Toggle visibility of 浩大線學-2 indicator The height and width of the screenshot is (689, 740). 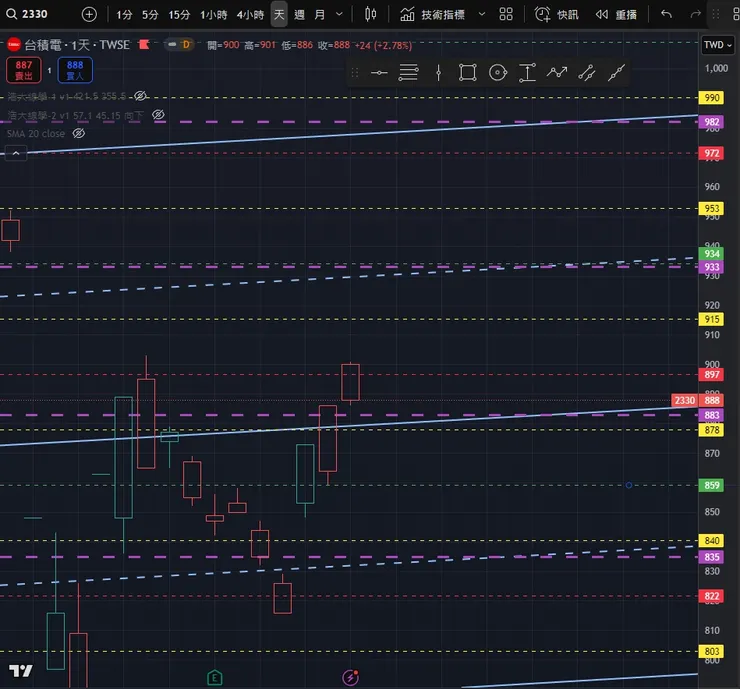tap(158, 115)
